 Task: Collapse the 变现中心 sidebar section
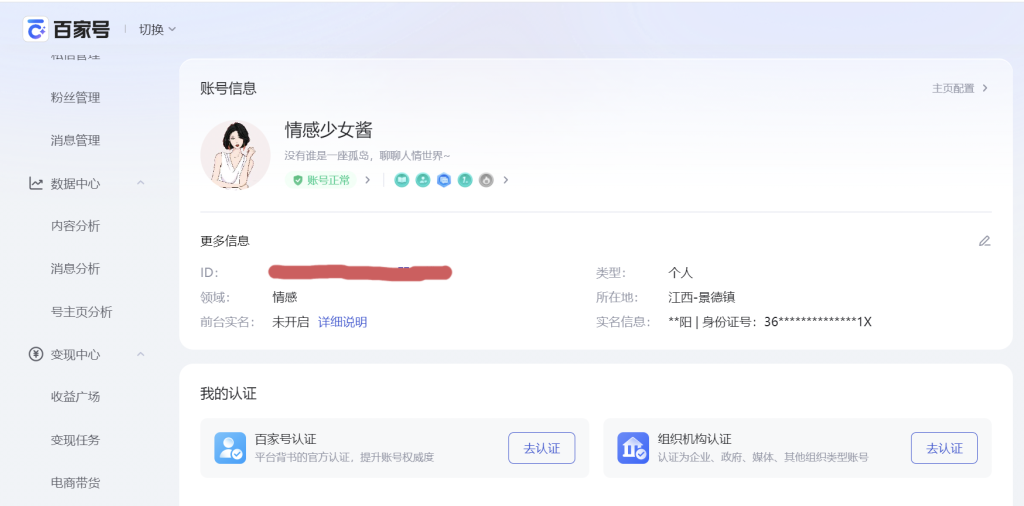[140, 354]
